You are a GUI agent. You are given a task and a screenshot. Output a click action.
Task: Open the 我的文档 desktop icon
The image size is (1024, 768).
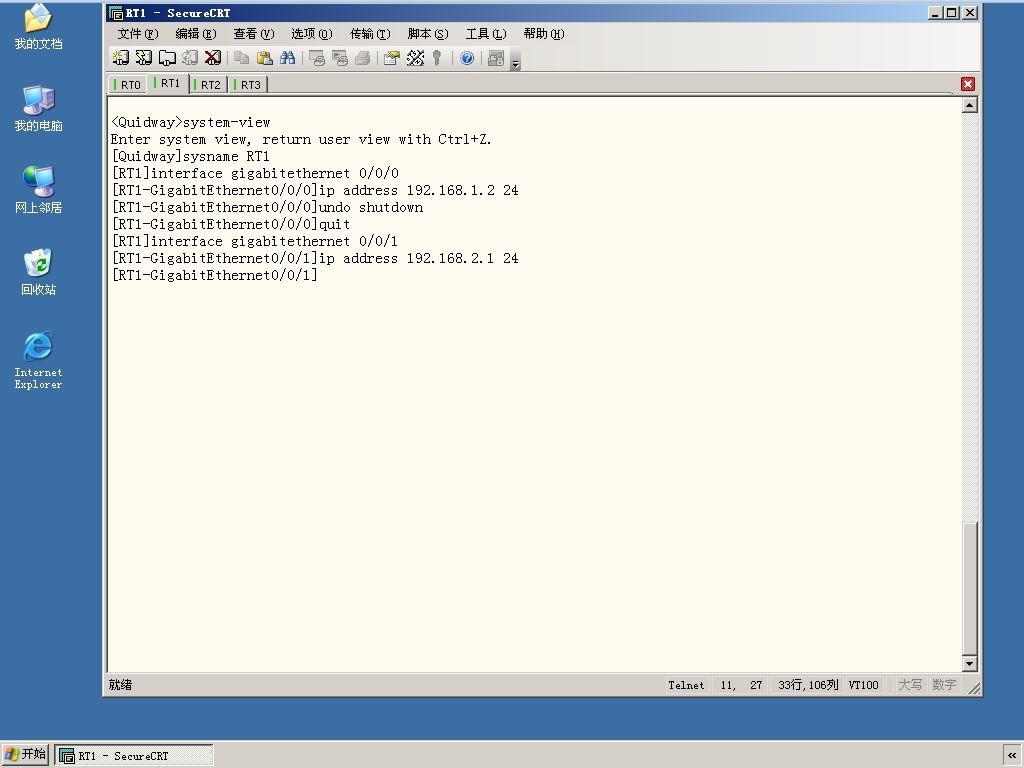[x=39, y=26]
